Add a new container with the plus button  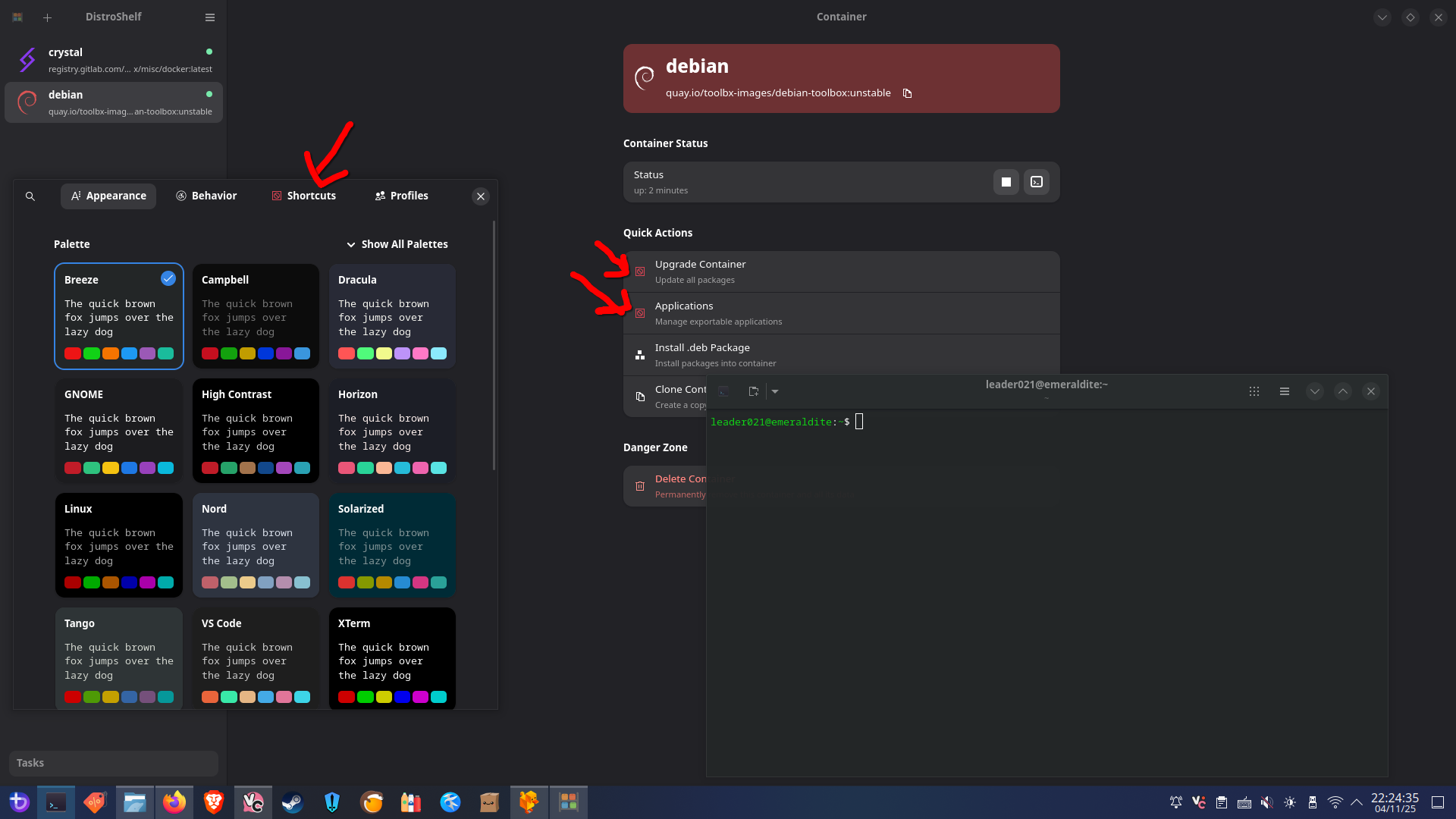[47, 17]
